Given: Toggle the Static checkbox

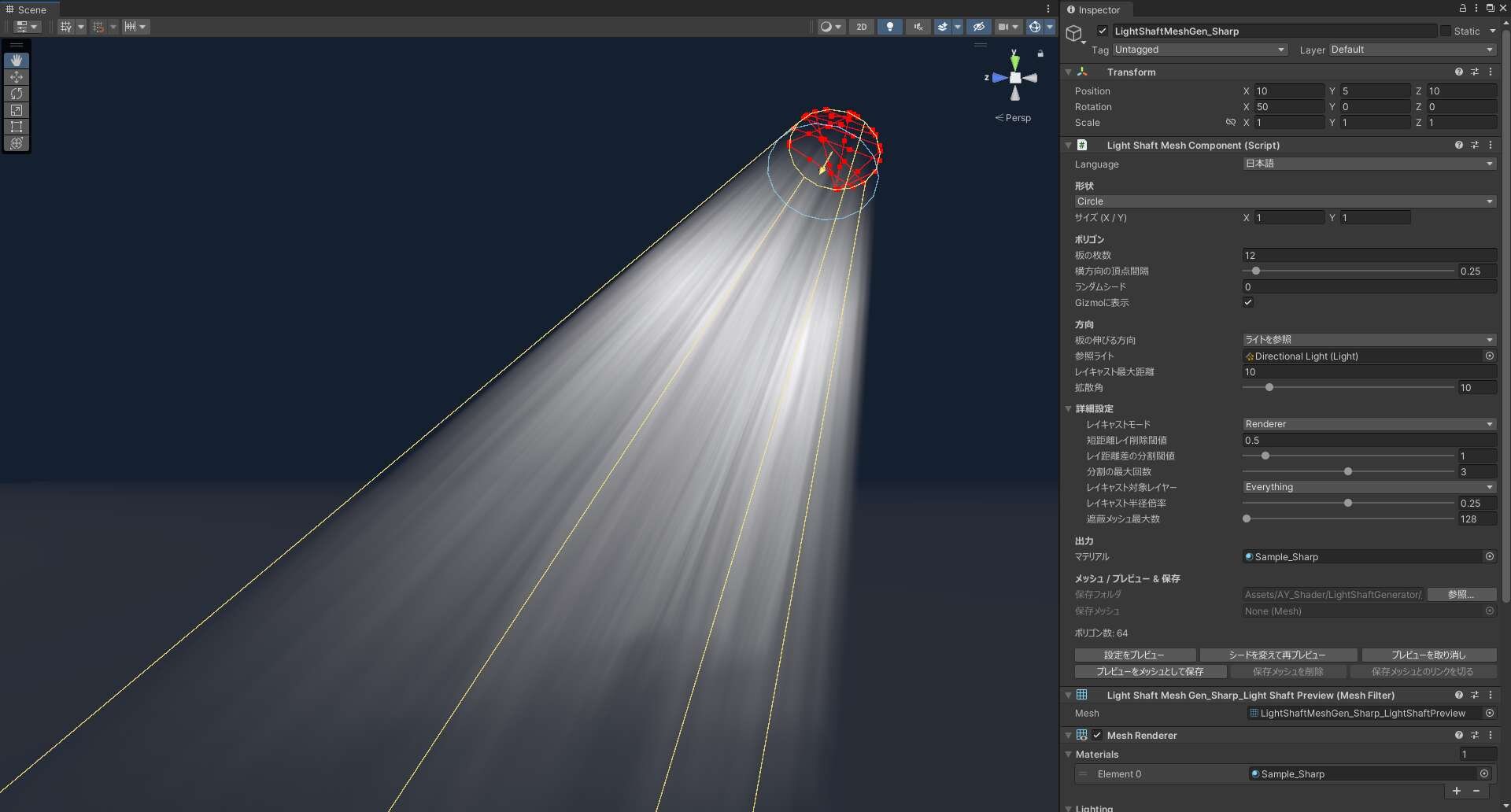Looking at the screenshot, I should coord(1446,31).
